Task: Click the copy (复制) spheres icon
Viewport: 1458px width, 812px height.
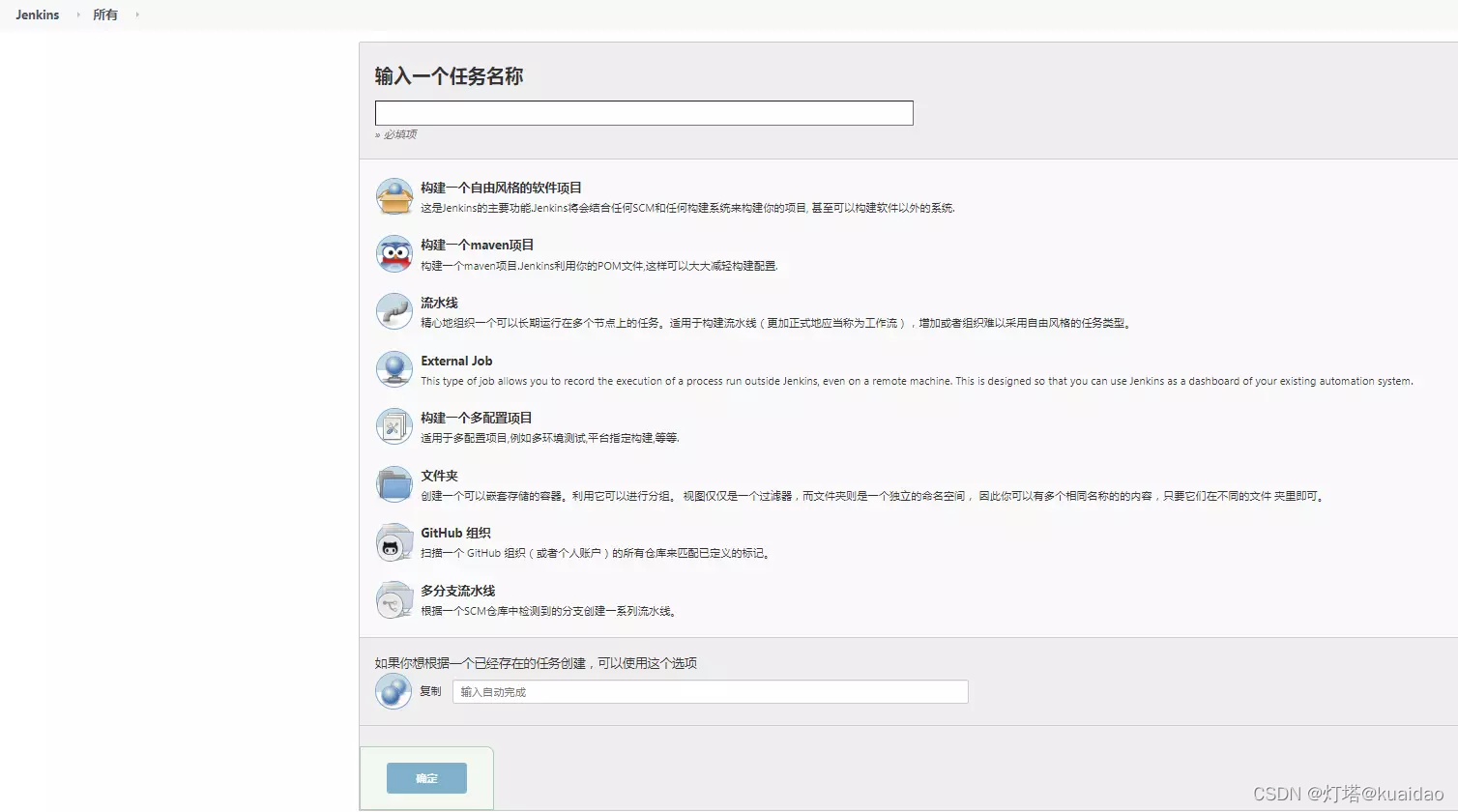Action: (x=394, y=691)
